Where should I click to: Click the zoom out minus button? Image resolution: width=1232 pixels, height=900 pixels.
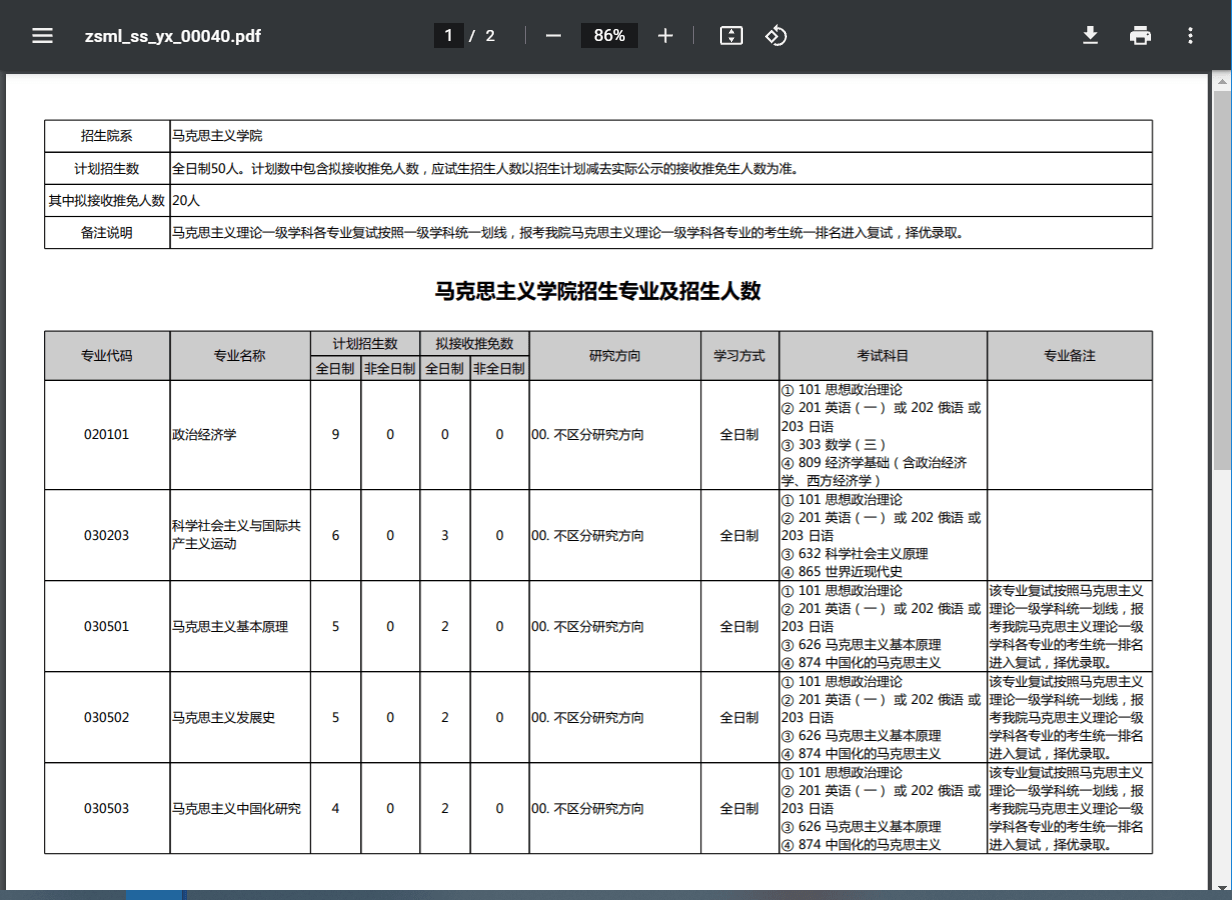553,36
